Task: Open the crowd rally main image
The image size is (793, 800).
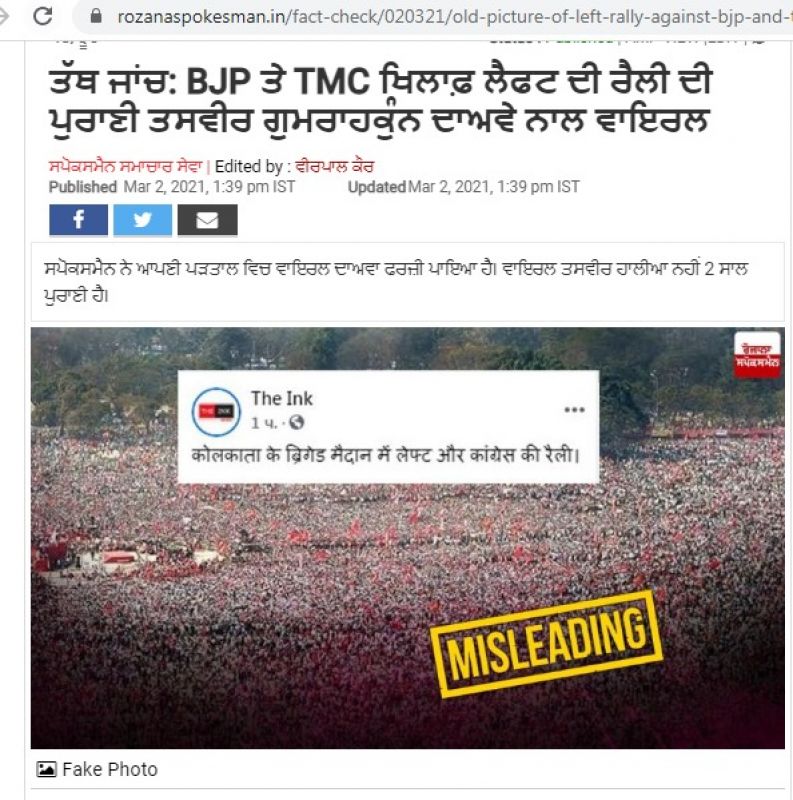Action: [x=408, y=538]
